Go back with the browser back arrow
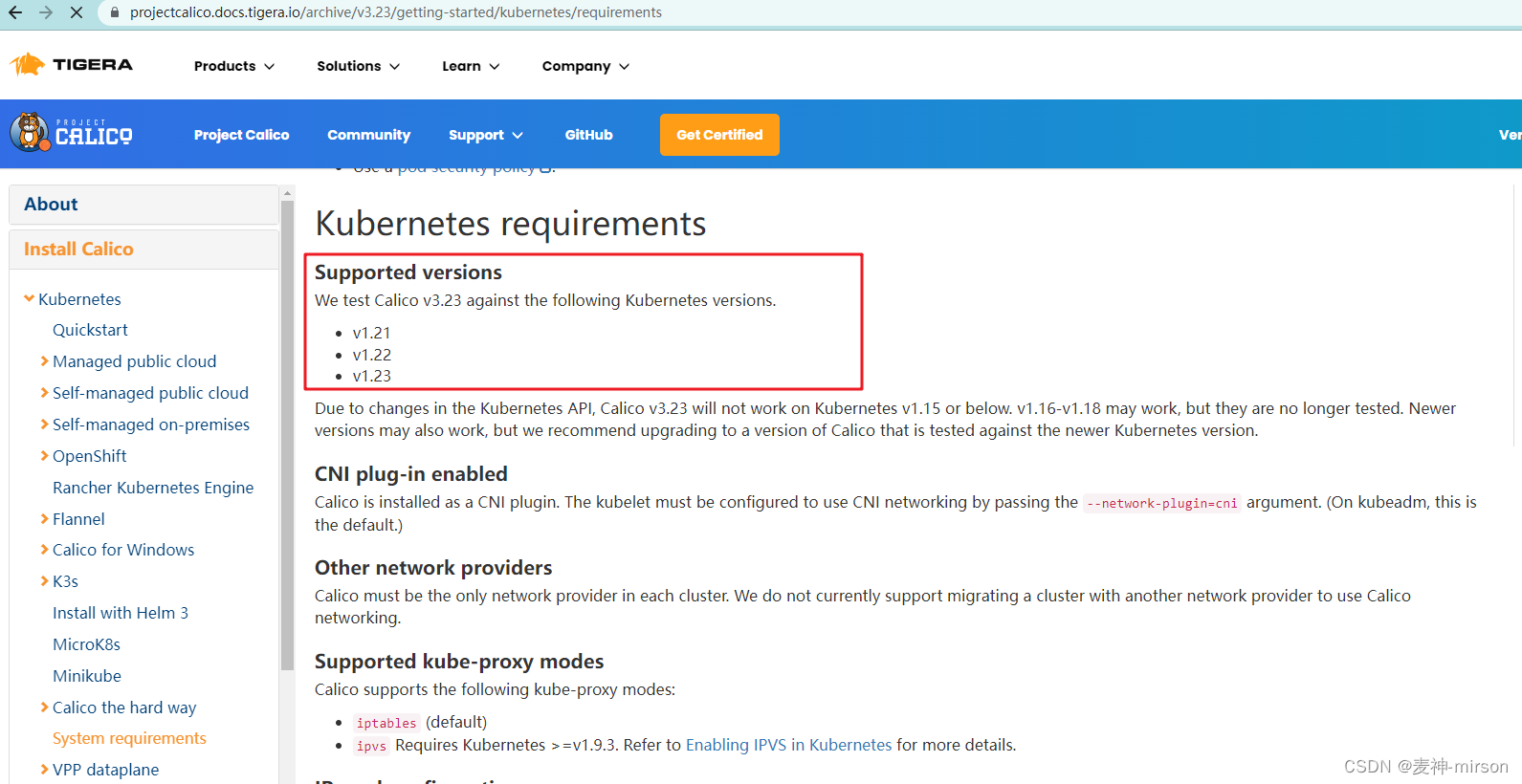The height and width of the screenshot is (784, 1522). pos(15,12)
